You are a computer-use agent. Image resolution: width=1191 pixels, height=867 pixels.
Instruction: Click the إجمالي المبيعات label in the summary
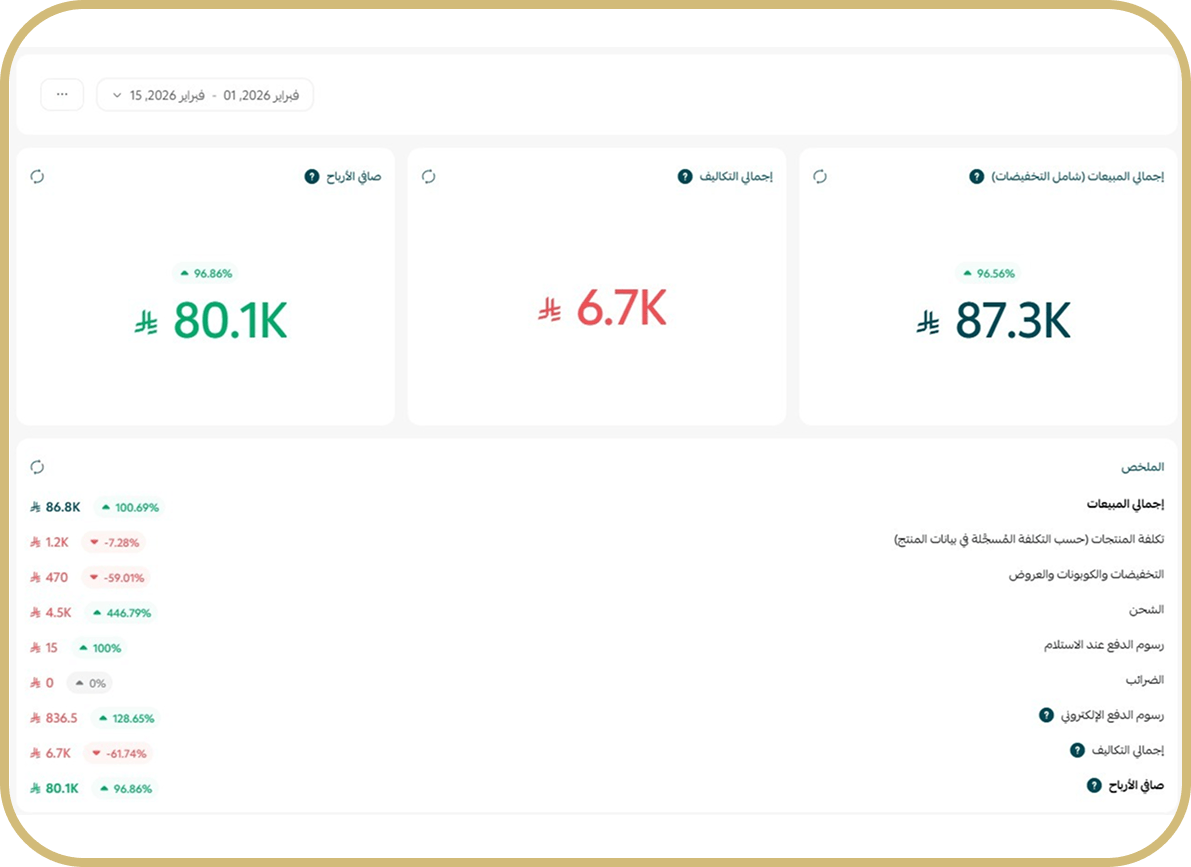point(1125,504)
